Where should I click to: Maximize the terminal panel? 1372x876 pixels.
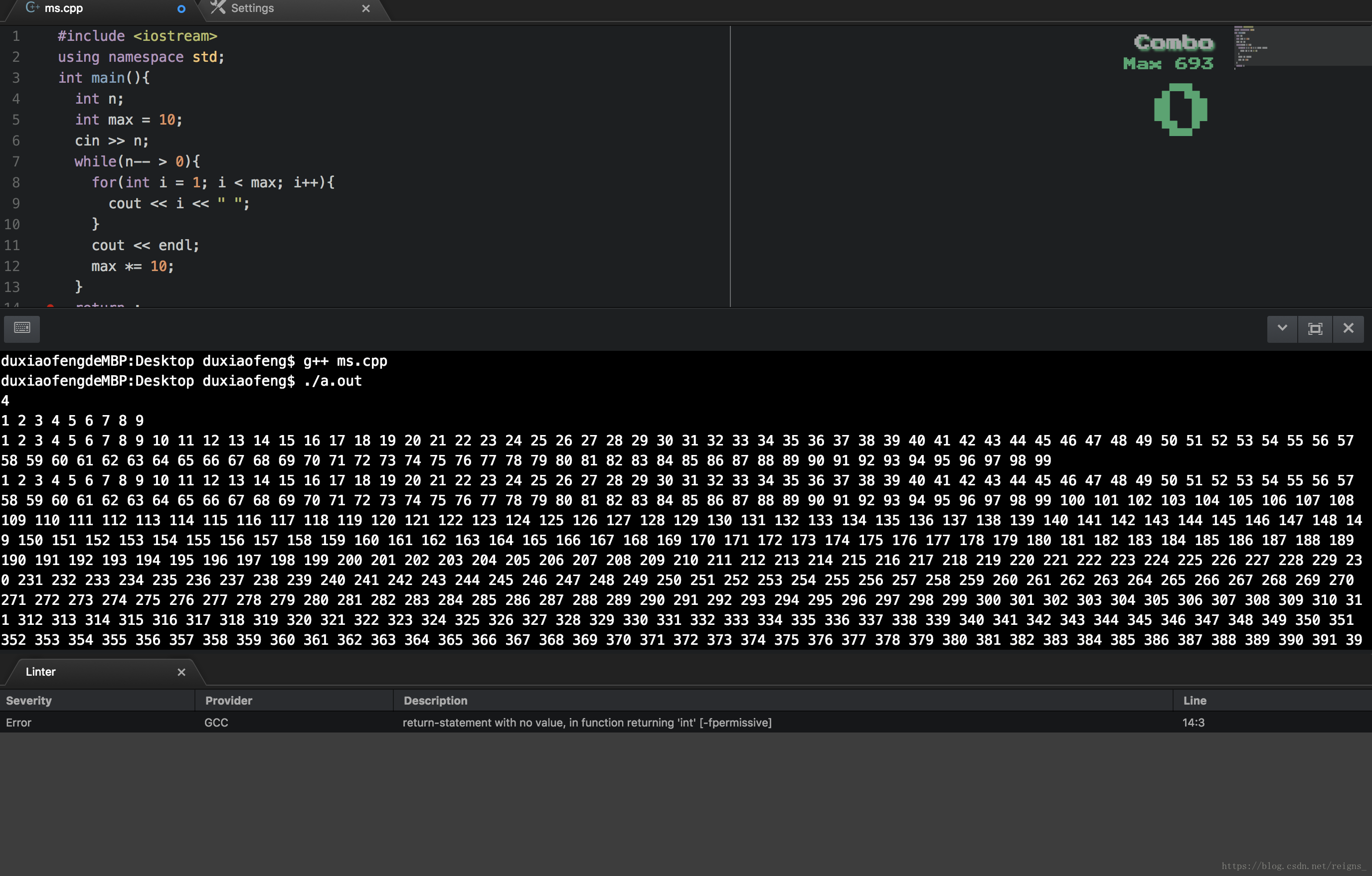(x=1315, y=329)
